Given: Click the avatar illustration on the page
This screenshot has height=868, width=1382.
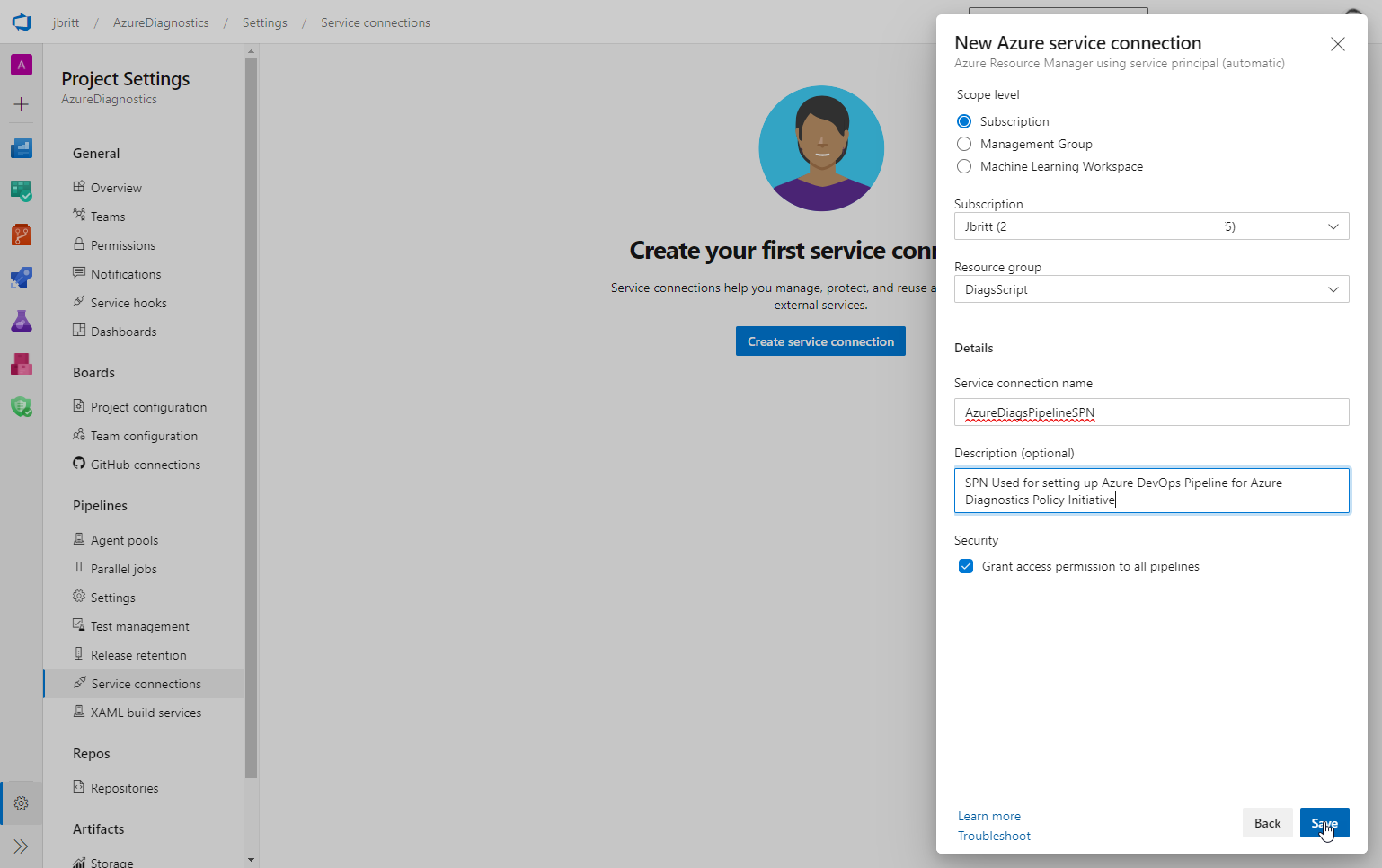Looking at the screenshot, I should (821, 148).
